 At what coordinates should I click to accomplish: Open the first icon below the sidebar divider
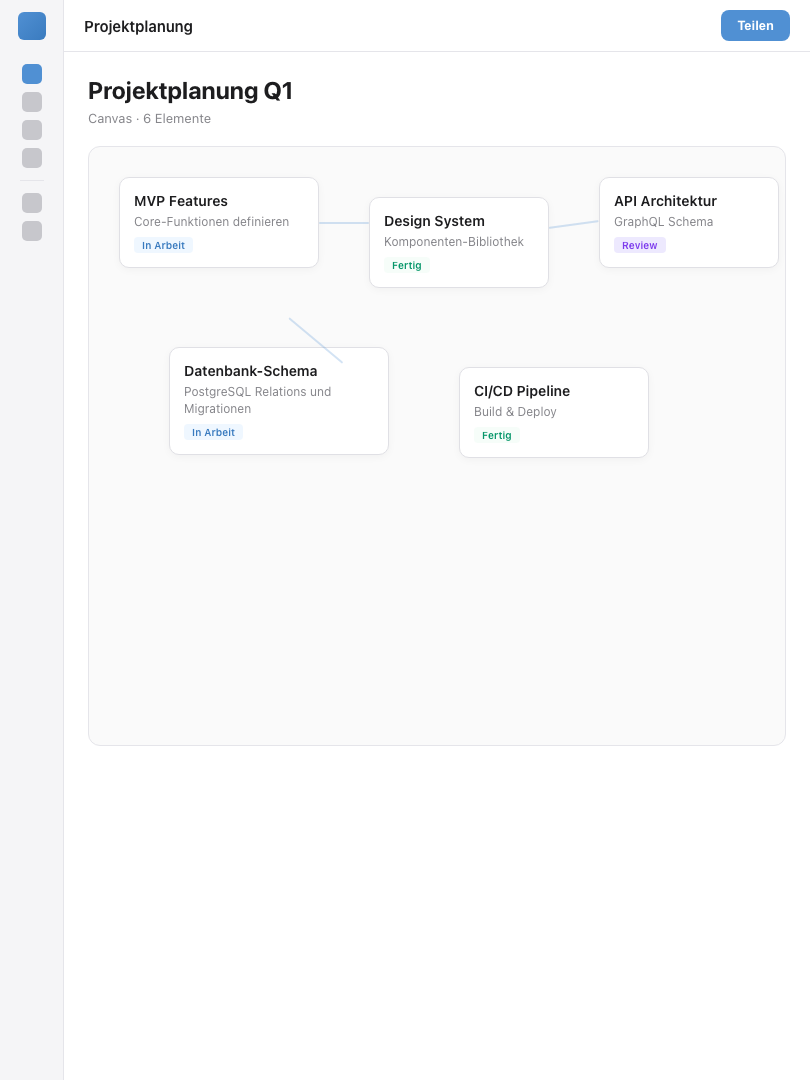coord(31,203)
